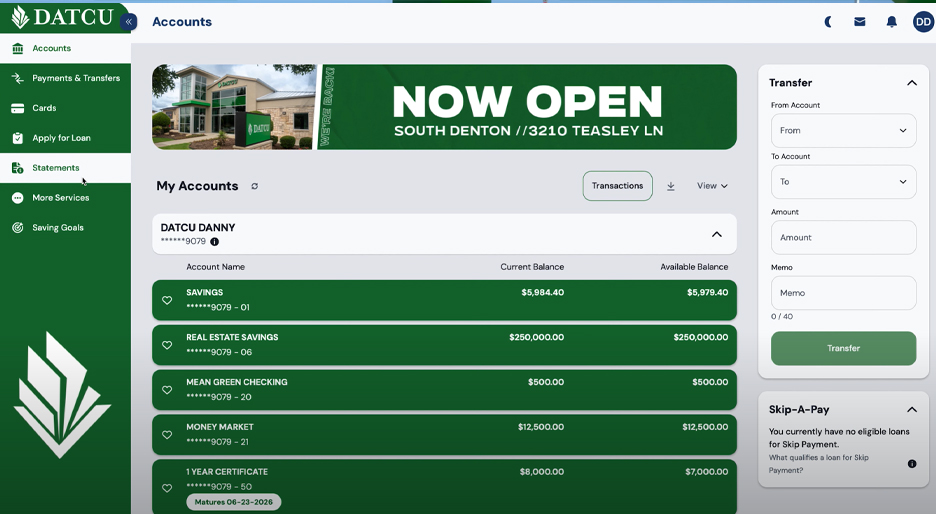This screenshot has height=514, width=936.
Task: Click the $5,984.40 current balance
Action: point(543,293)
